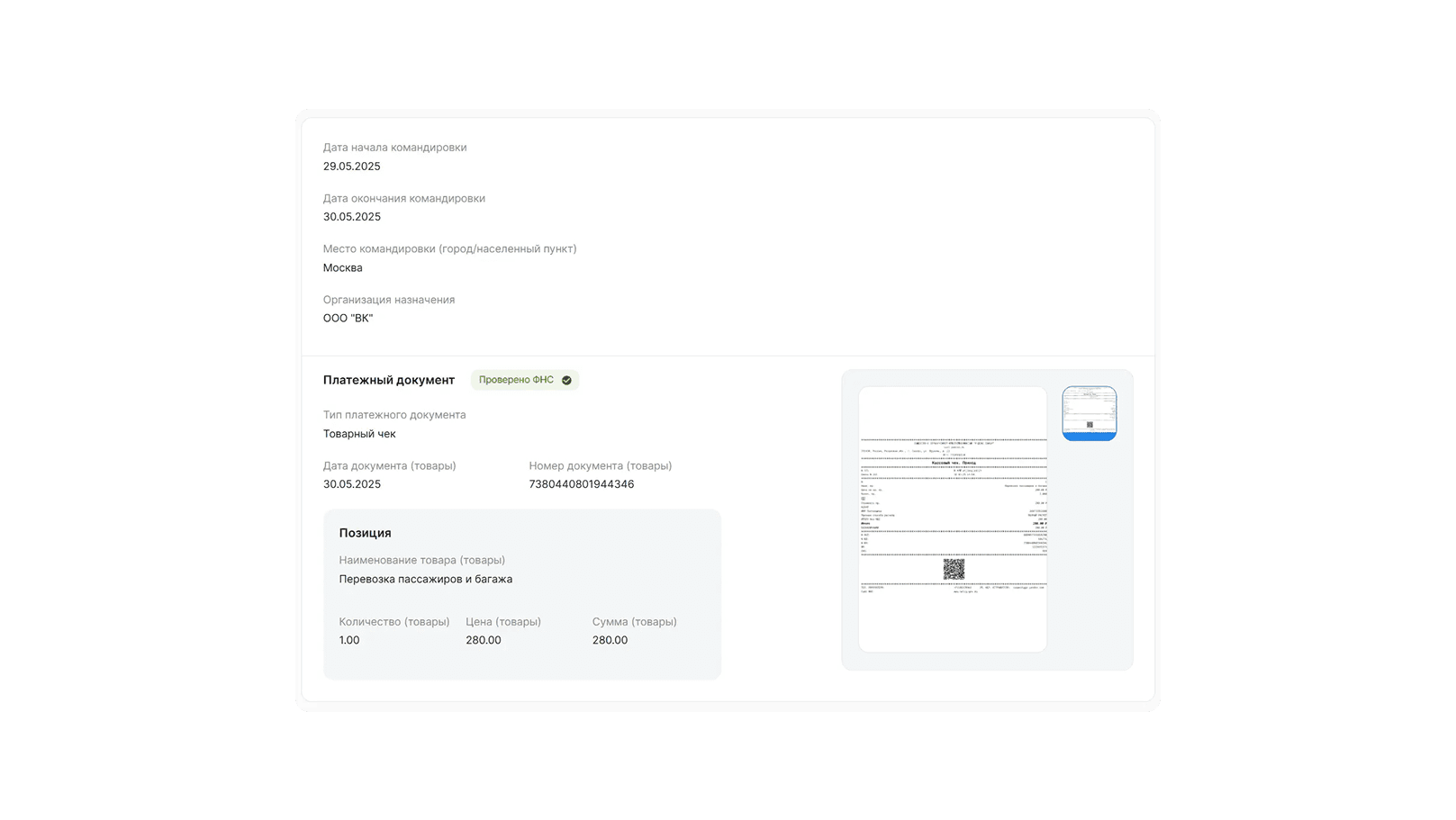Select the trip start date 29.05.2025
The width and height of the screenshot is (1456, 820).
coord(352,167)
